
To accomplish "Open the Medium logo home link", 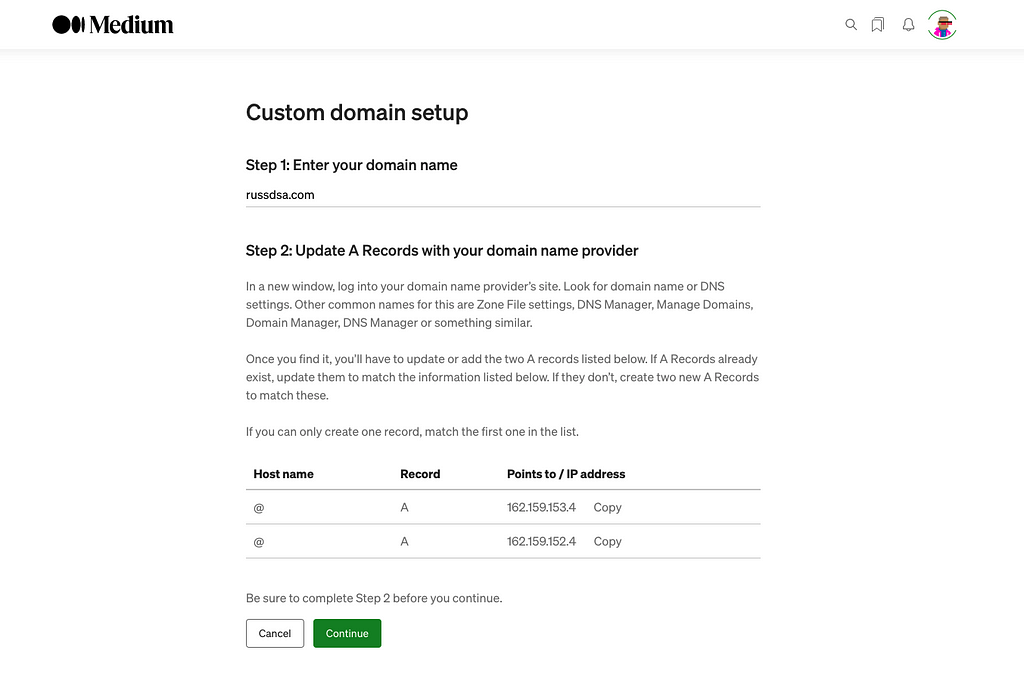I will (x=113, y=25).
